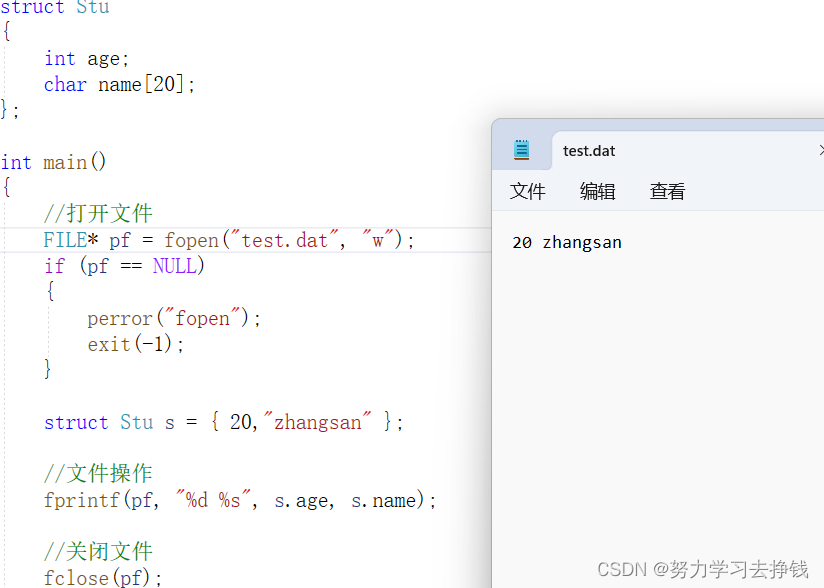This screenshot has height=588, width=824.
Task: Click the NULL keyword in the if condition
Action: coord(176,265)
